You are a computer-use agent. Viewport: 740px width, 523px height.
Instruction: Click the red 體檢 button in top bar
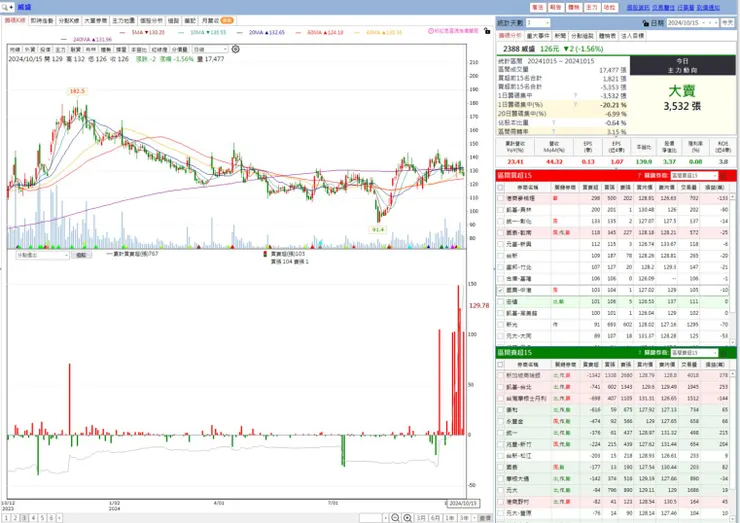click(574, 7)
